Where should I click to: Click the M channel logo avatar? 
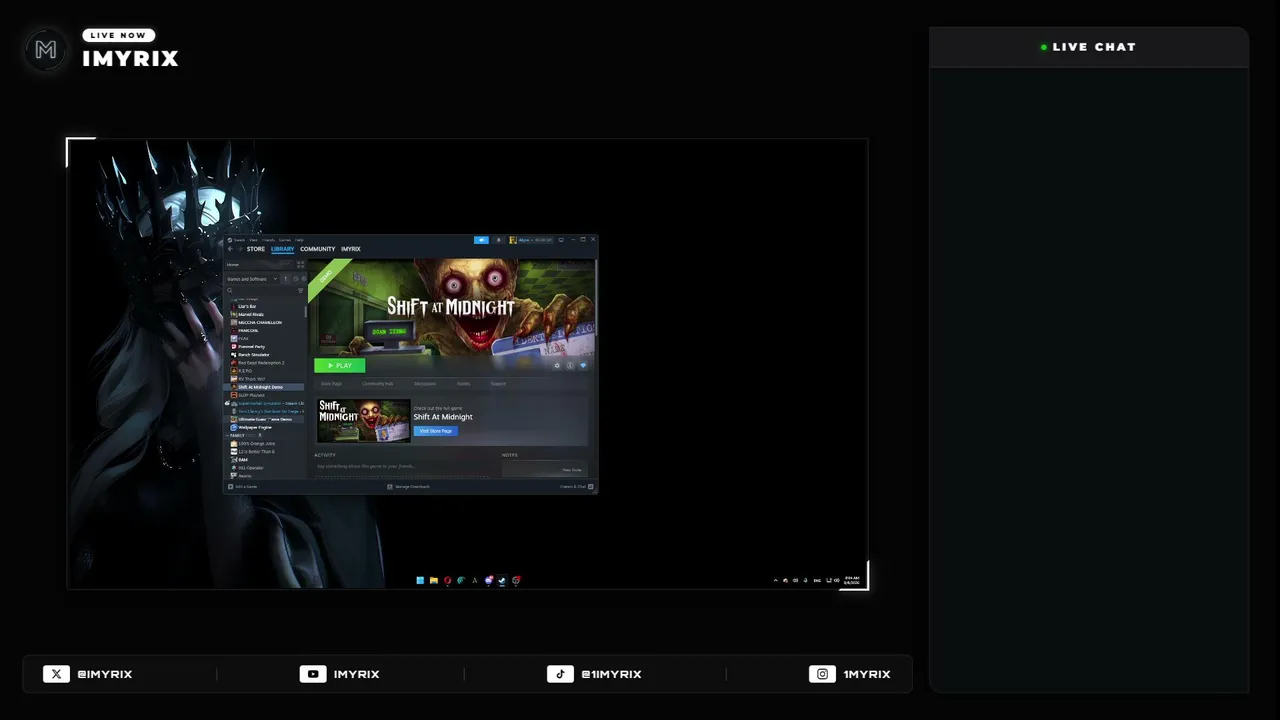(x=46, y=49)
